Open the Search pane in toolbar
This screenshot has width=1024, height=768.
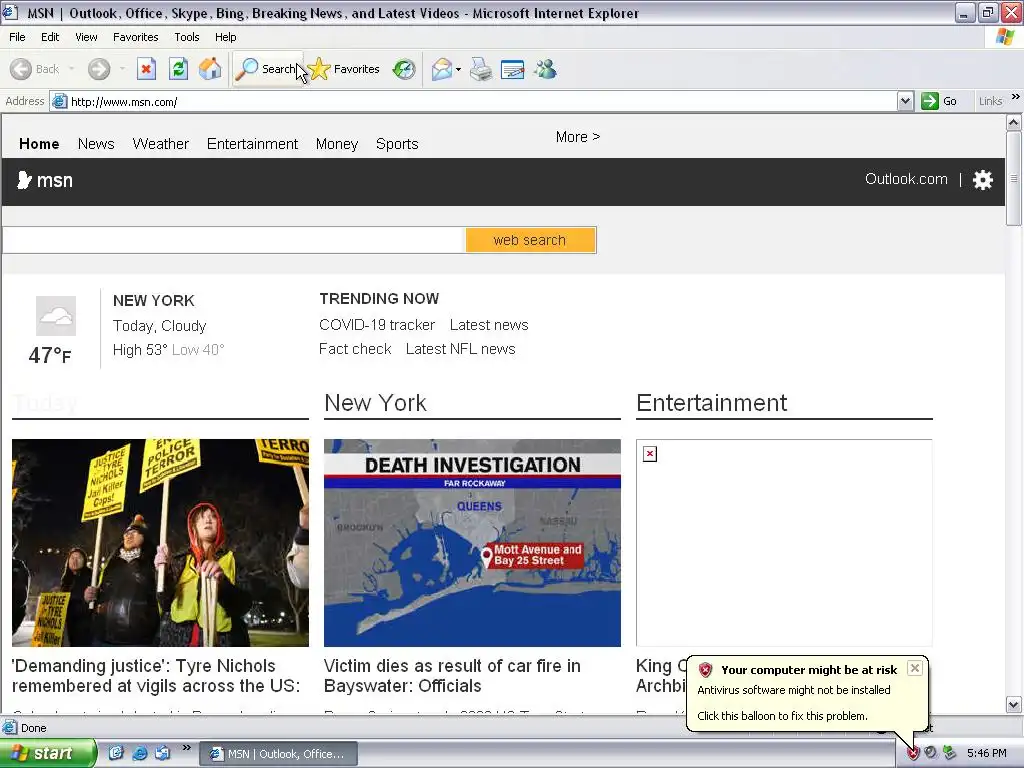tap(268, 69)
